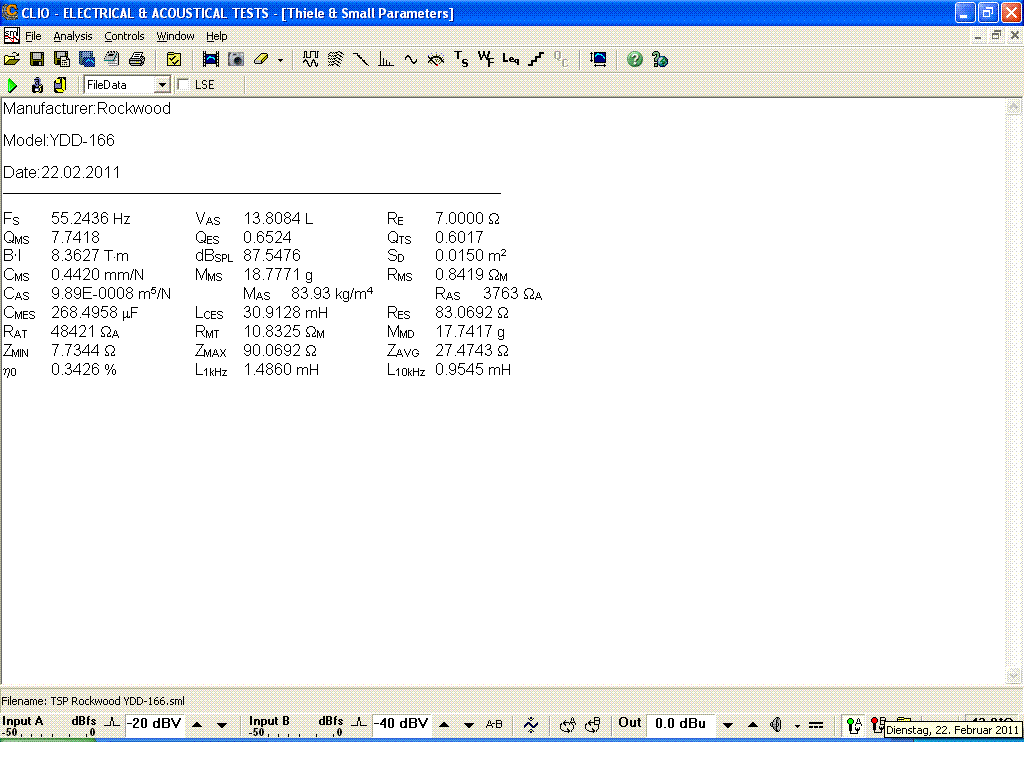Open the options checklist icon
Image resolution: width=1024 pixels, height=768 pixels.
click(174, 59)
